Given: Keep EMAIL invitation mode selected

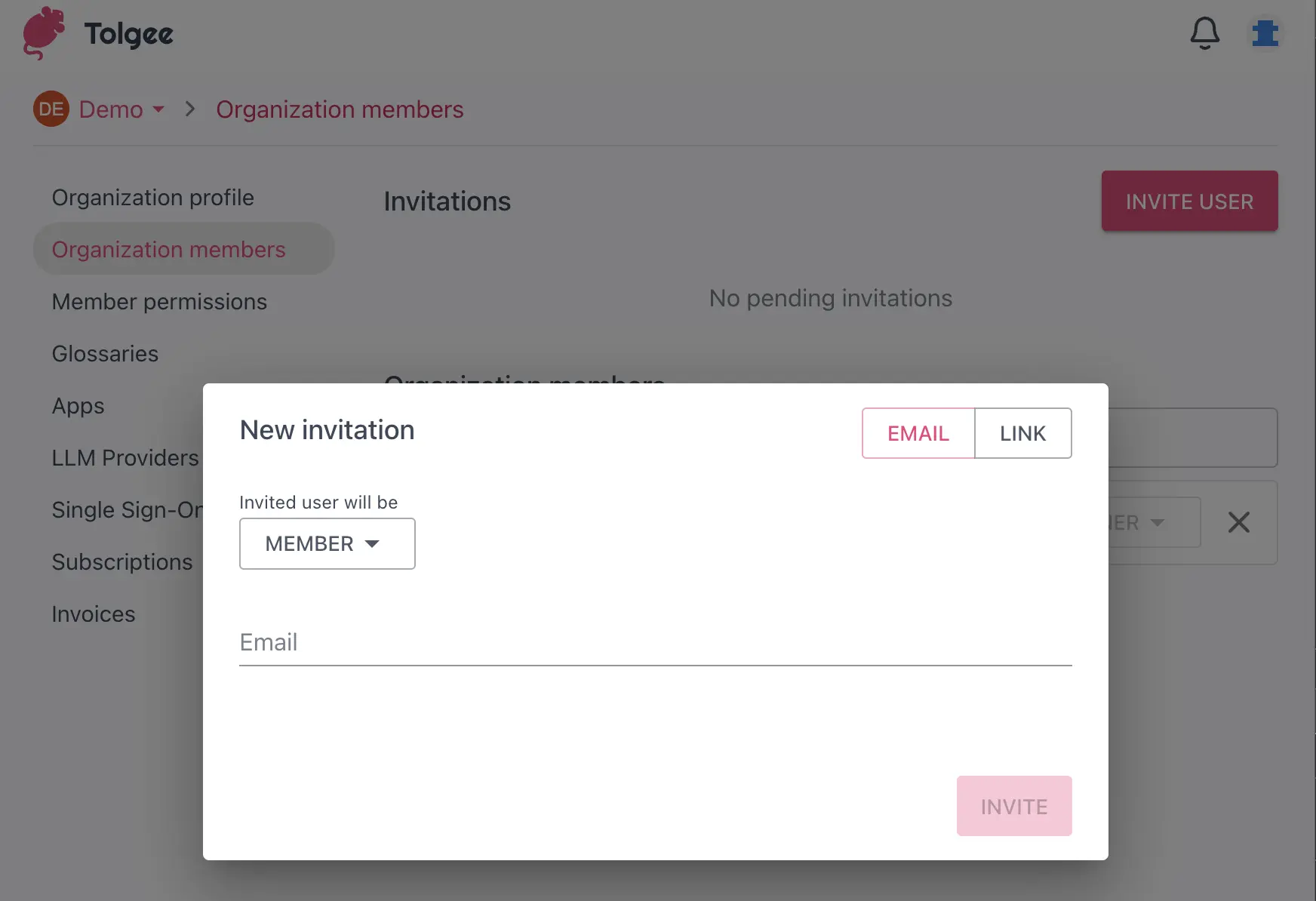Looking at the screenshot, I should (918, 433).
